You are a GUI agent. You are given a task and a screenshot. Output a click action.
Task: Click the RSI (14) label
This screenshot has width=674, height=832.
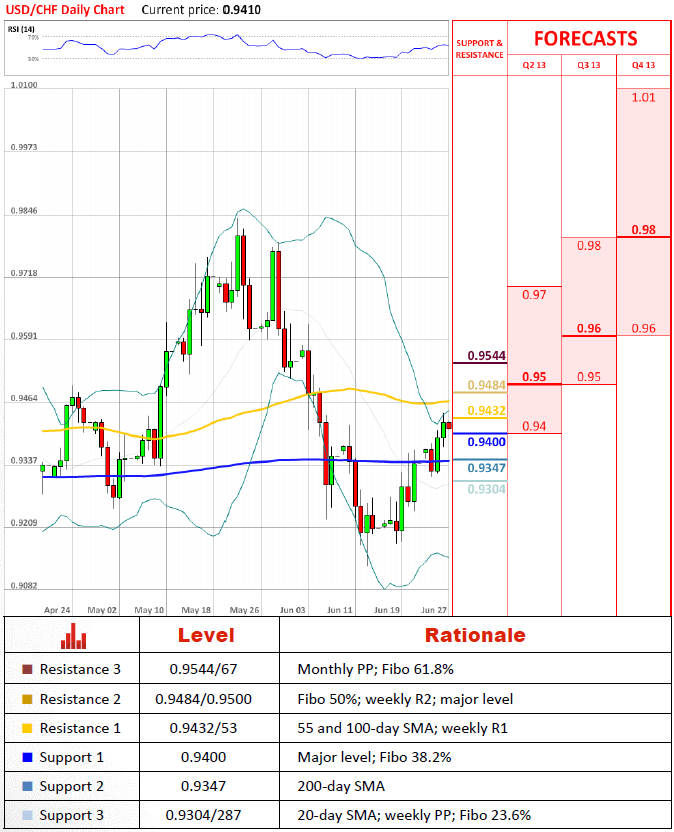point(21,29)
